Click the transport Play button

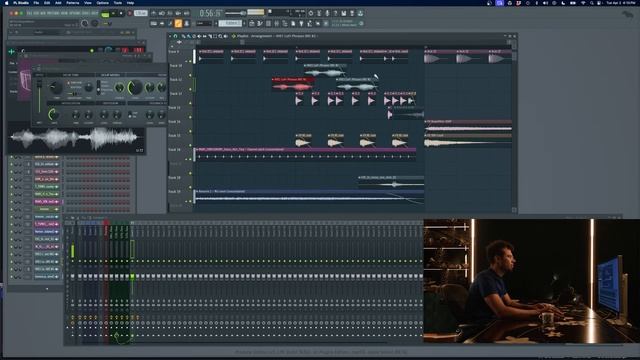click(x=113, y=13)
